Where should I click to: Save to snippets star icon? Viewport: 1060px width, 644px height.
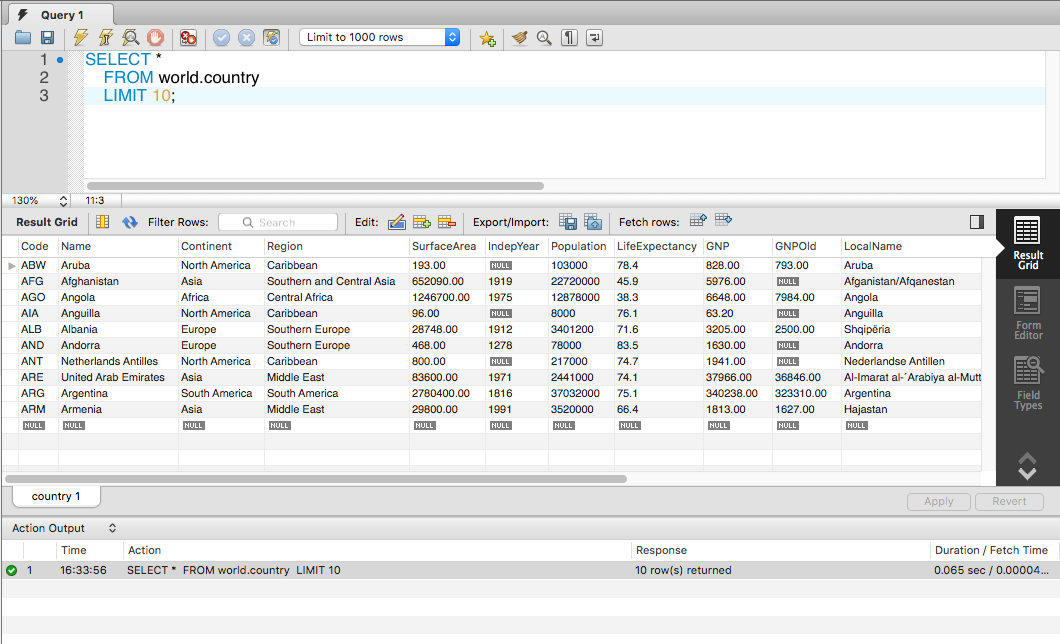click(487, 39)
